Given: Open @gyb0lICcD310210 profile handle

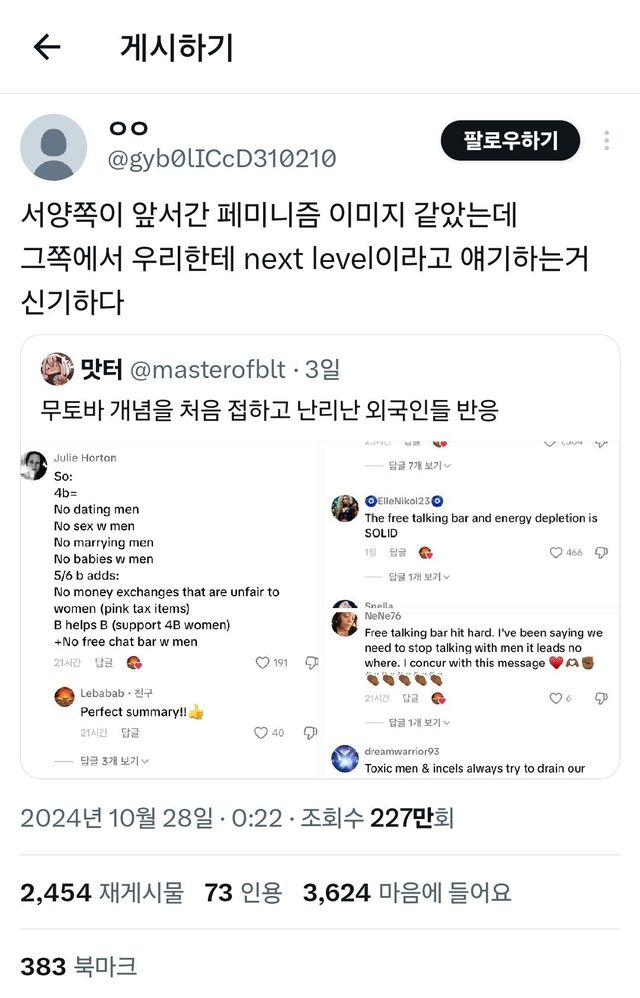Looking at the screenshot, I should (220, 158).
